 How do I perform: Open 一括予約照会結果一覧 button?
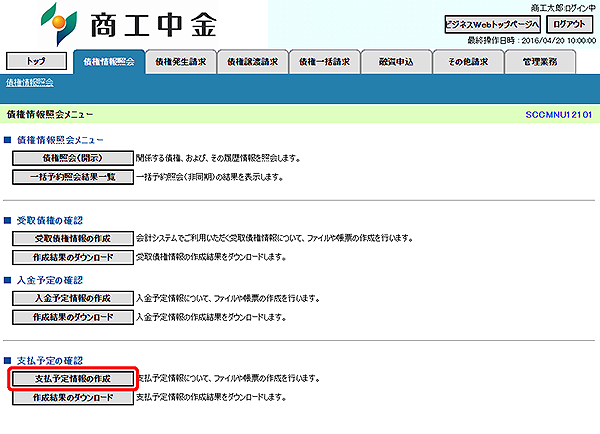coord(73,177)
